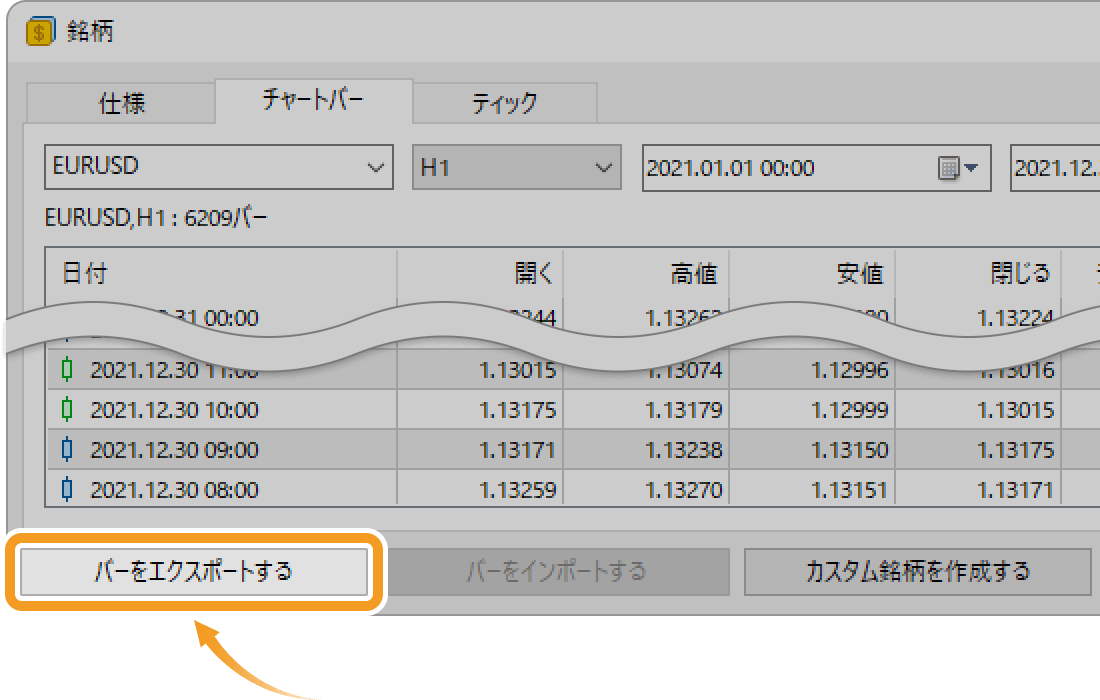The height and width of the screenshot is (700, 1100).
Task: Click the candle icon of the 2021.12.30 09:00 row
Action: [x=67, y=449]
